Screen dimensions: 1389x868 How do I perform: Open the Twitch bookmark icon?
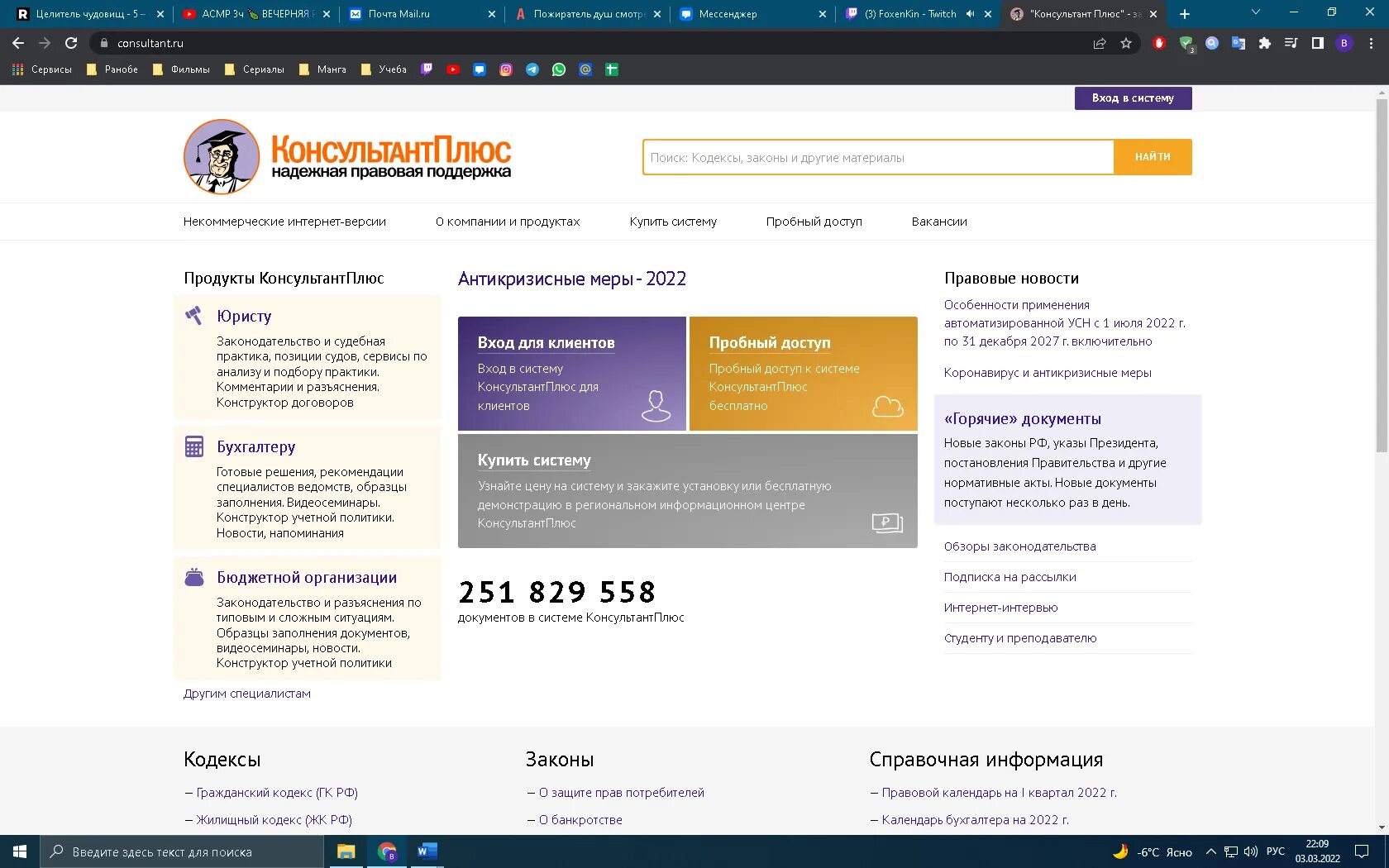[427, 69]
